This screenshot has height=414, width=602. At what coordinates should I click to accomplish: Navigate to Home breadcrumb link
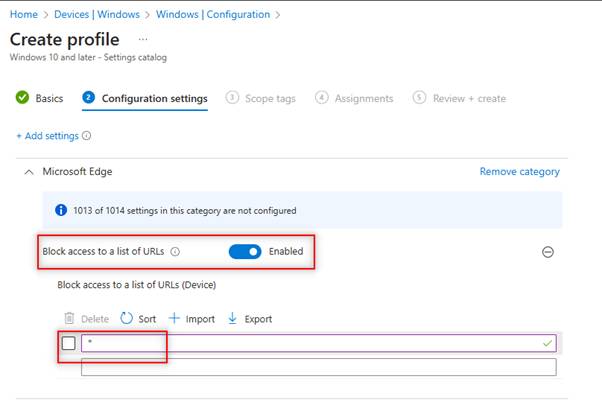pyautogui.click(x=22, y=15)
